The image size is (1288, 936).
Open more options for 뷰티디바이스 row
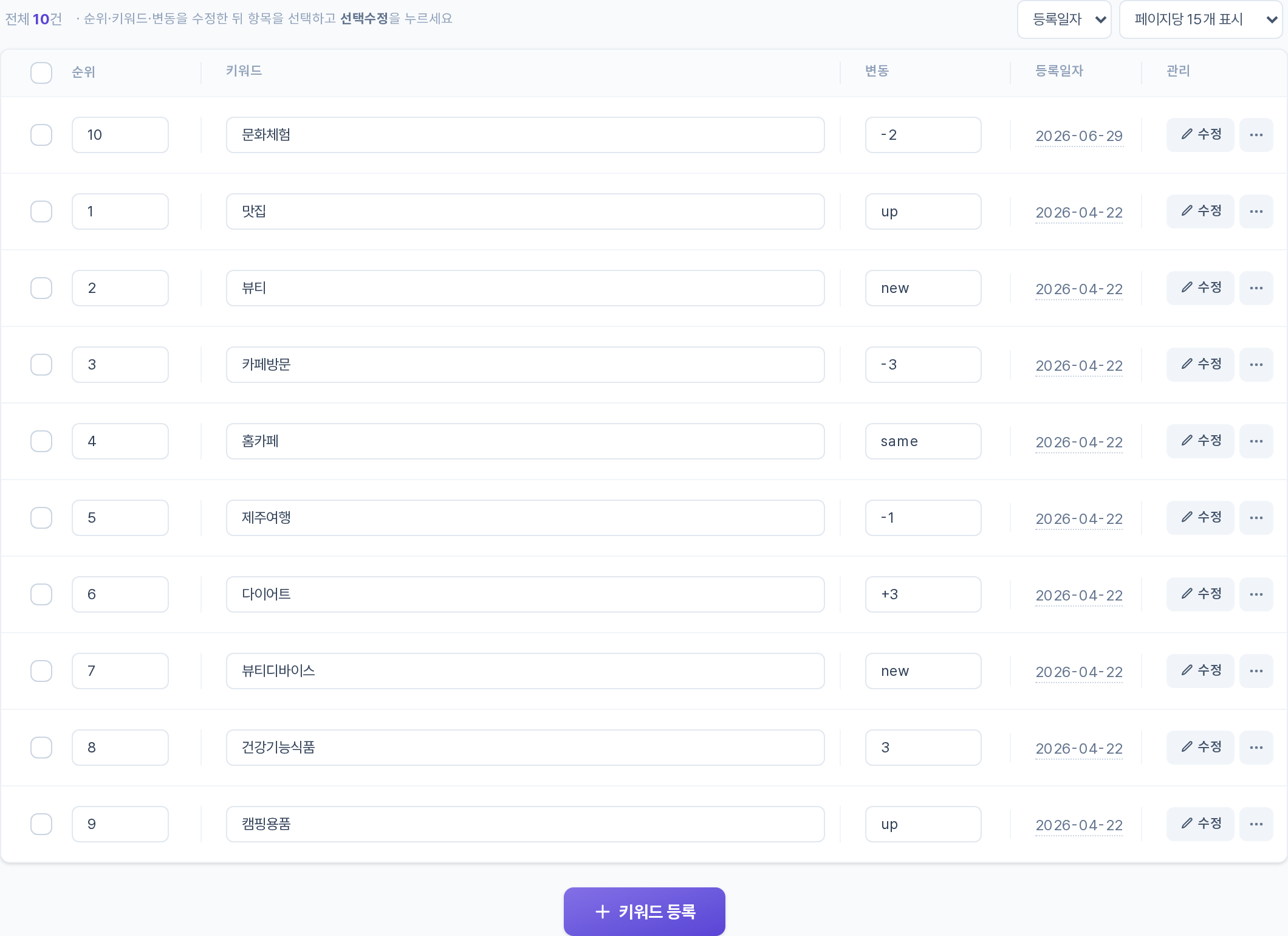pos(1256,671)
